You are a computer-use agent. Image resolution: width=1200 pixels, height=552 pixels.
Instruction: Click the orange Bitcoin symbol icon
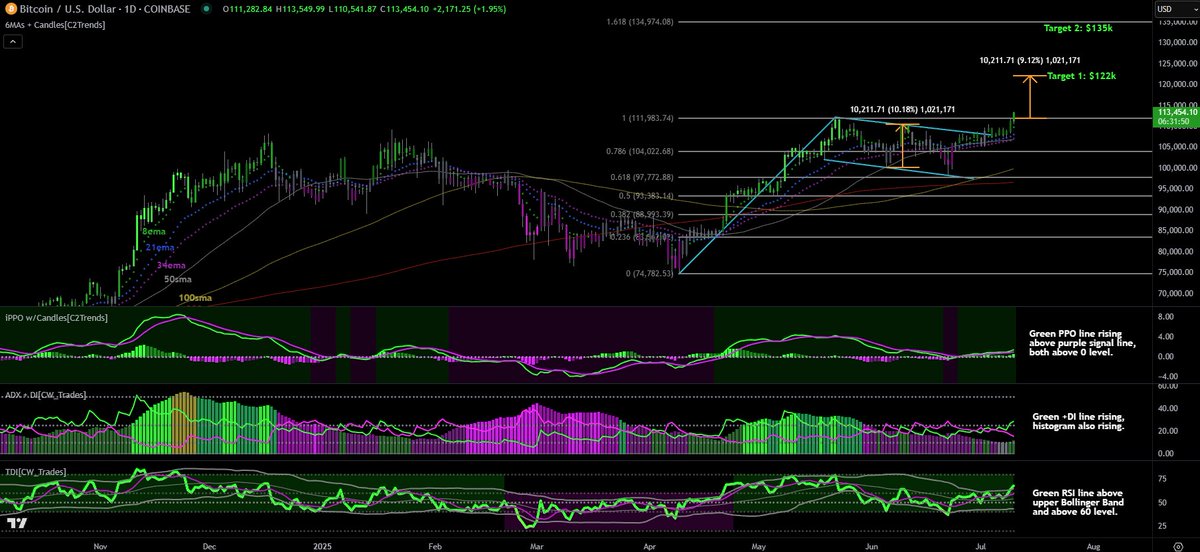click(x=9, y=9)
